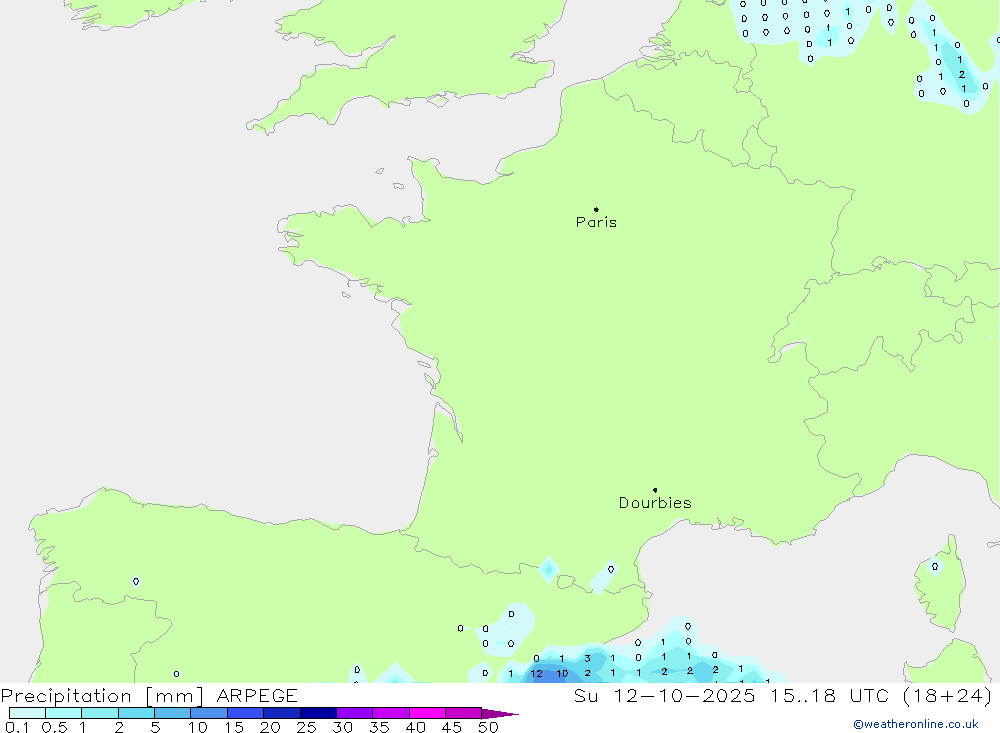Click the '0.5' legend scale label
Viewport: 1000px width, 733px height.
pos(54,727)
